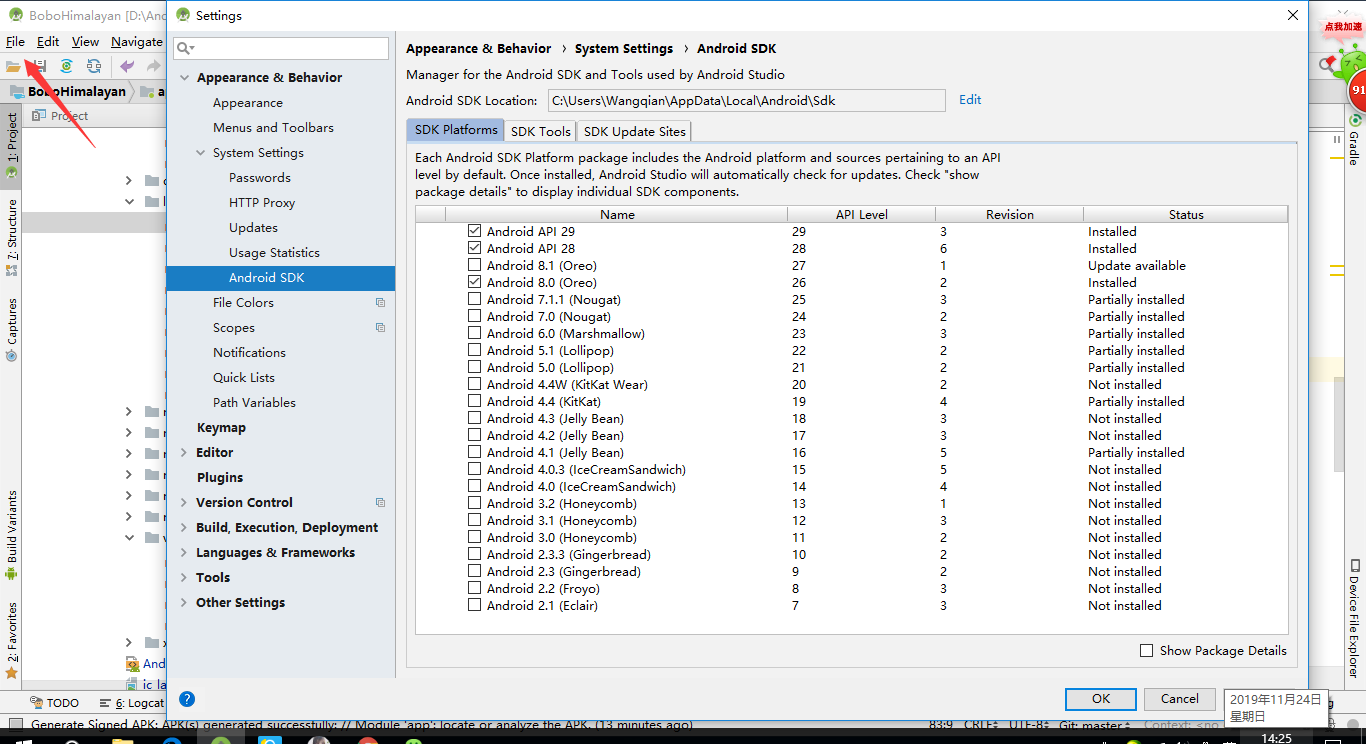Screen dimensions: 1366x744
Task: Open the Captures side panel
Action: (12, 329)
